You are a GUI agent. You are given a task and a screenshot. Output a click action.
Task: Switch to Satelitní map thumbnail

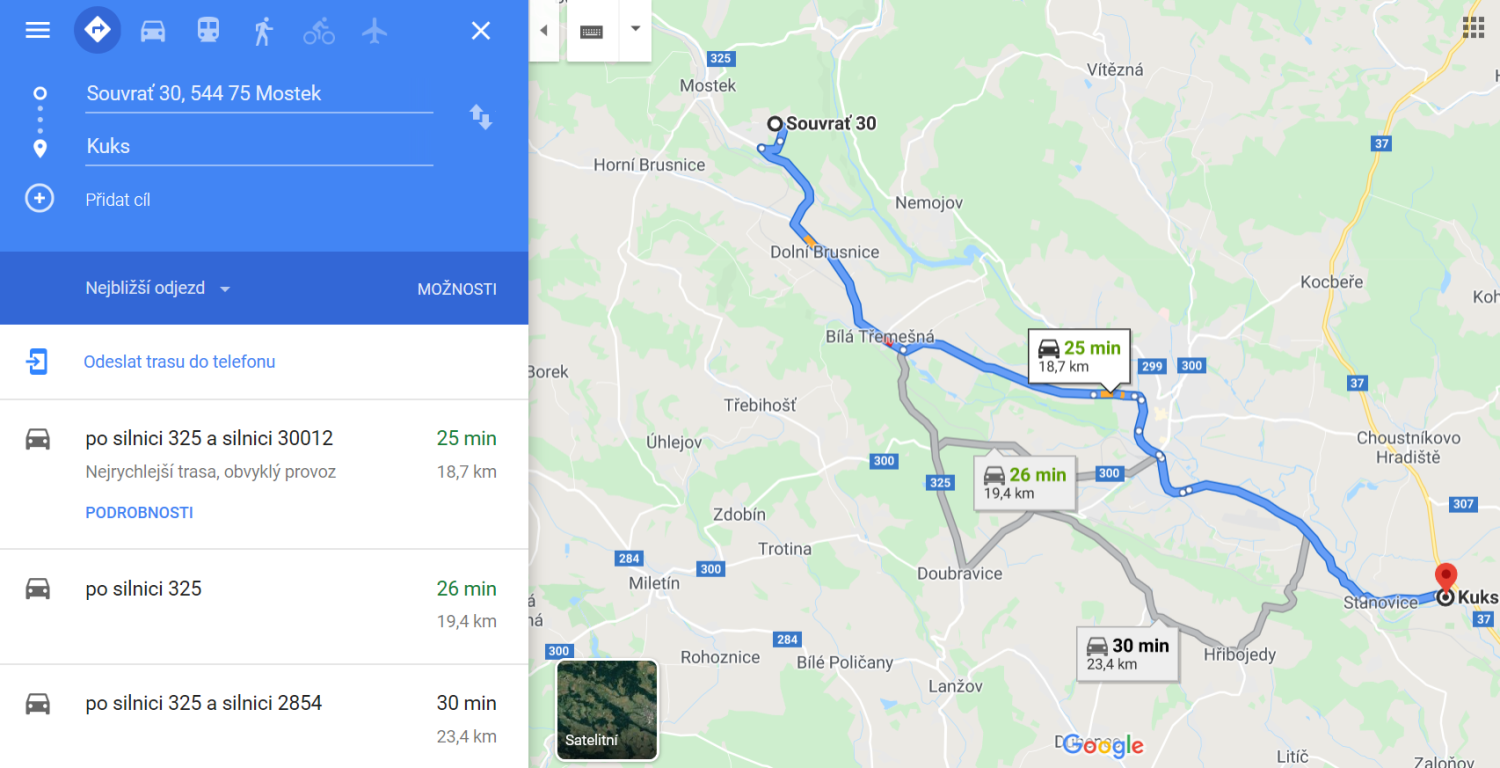(x=607, y=710)
